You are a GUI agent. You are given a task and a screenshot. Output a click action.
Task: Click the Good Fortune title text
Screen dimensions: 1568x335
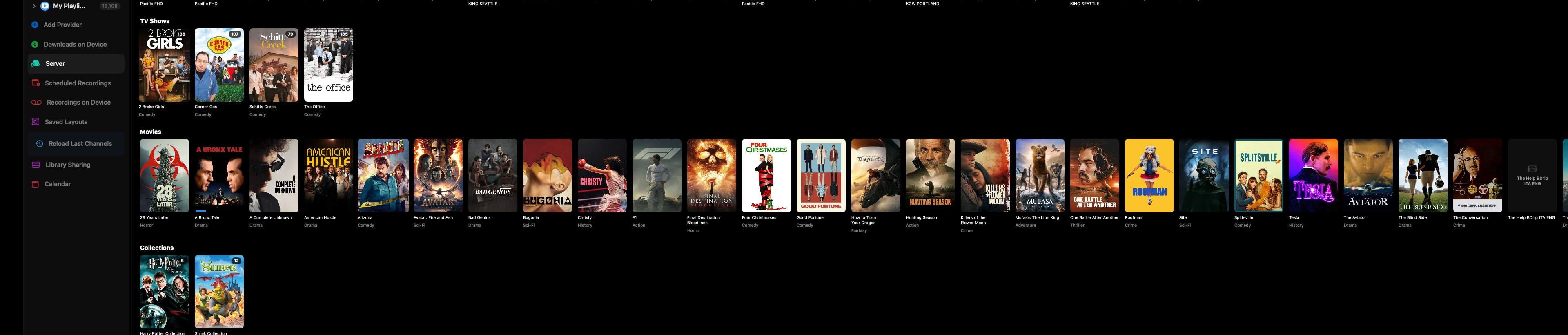810,217
